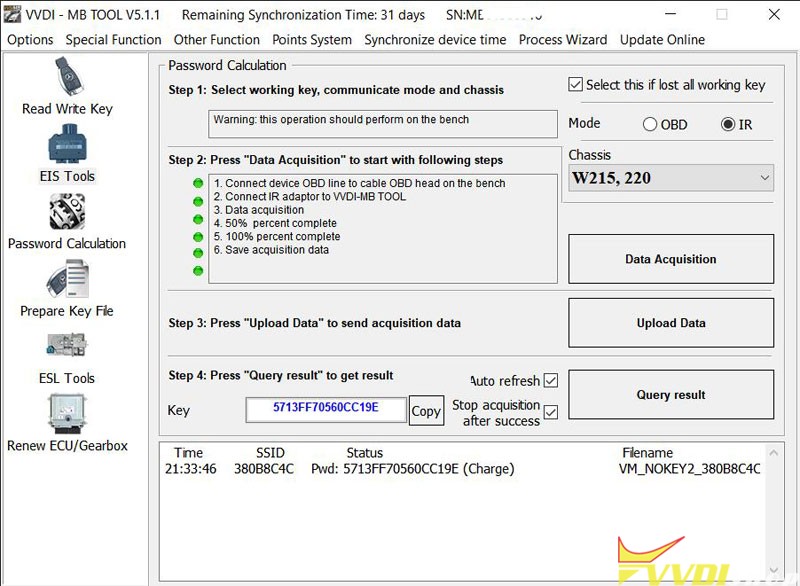800x586 pixels.
Task: Open the Update Online menu
Action: 662,40
